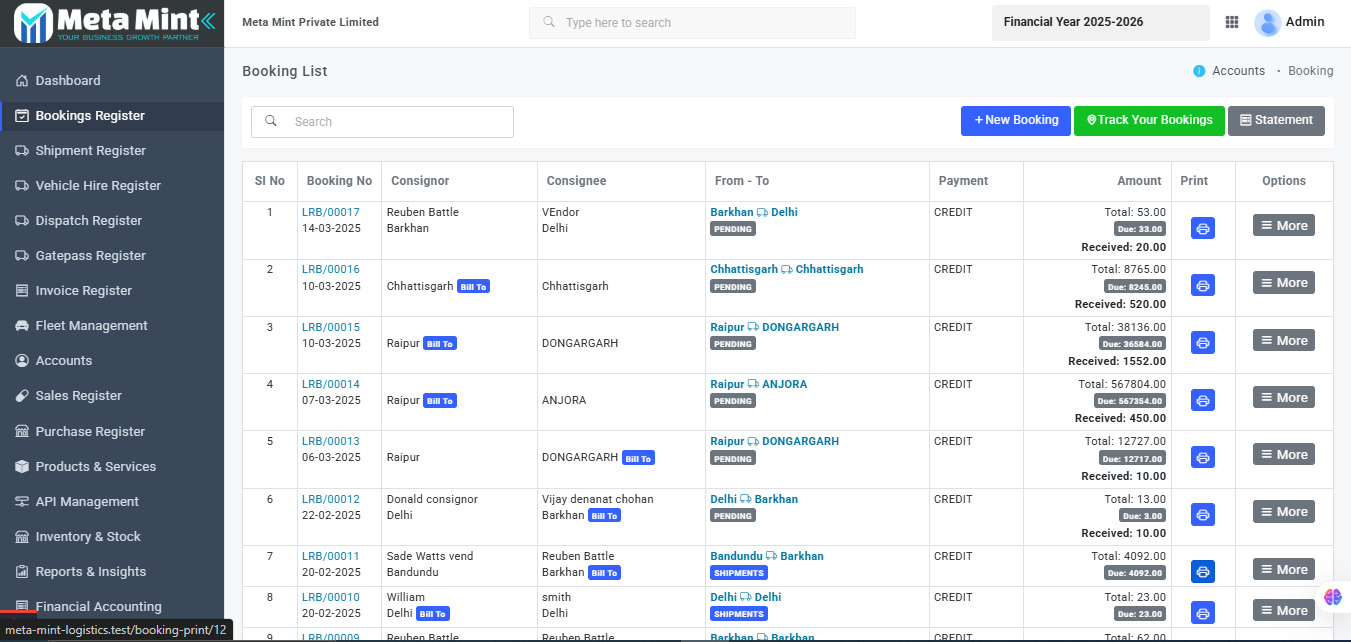Screen dimensions: 1351x642
Task: Open More options for booking LRB/00017
Action: (1283, 226)
